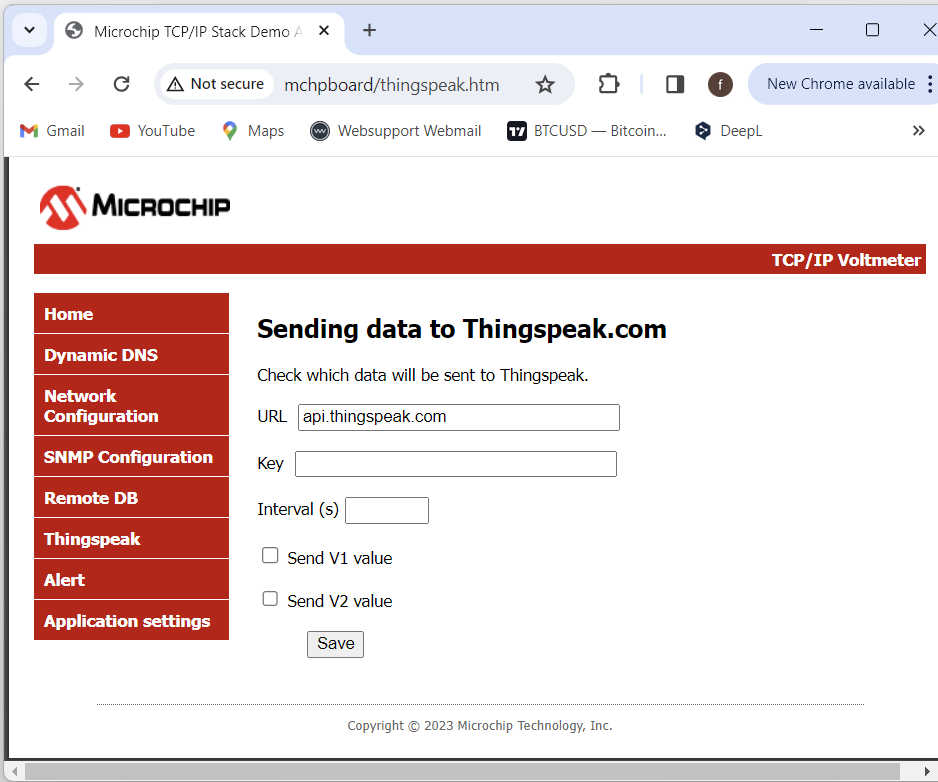
Task: Enable Send V1 value checkbox
Action: 270,555
